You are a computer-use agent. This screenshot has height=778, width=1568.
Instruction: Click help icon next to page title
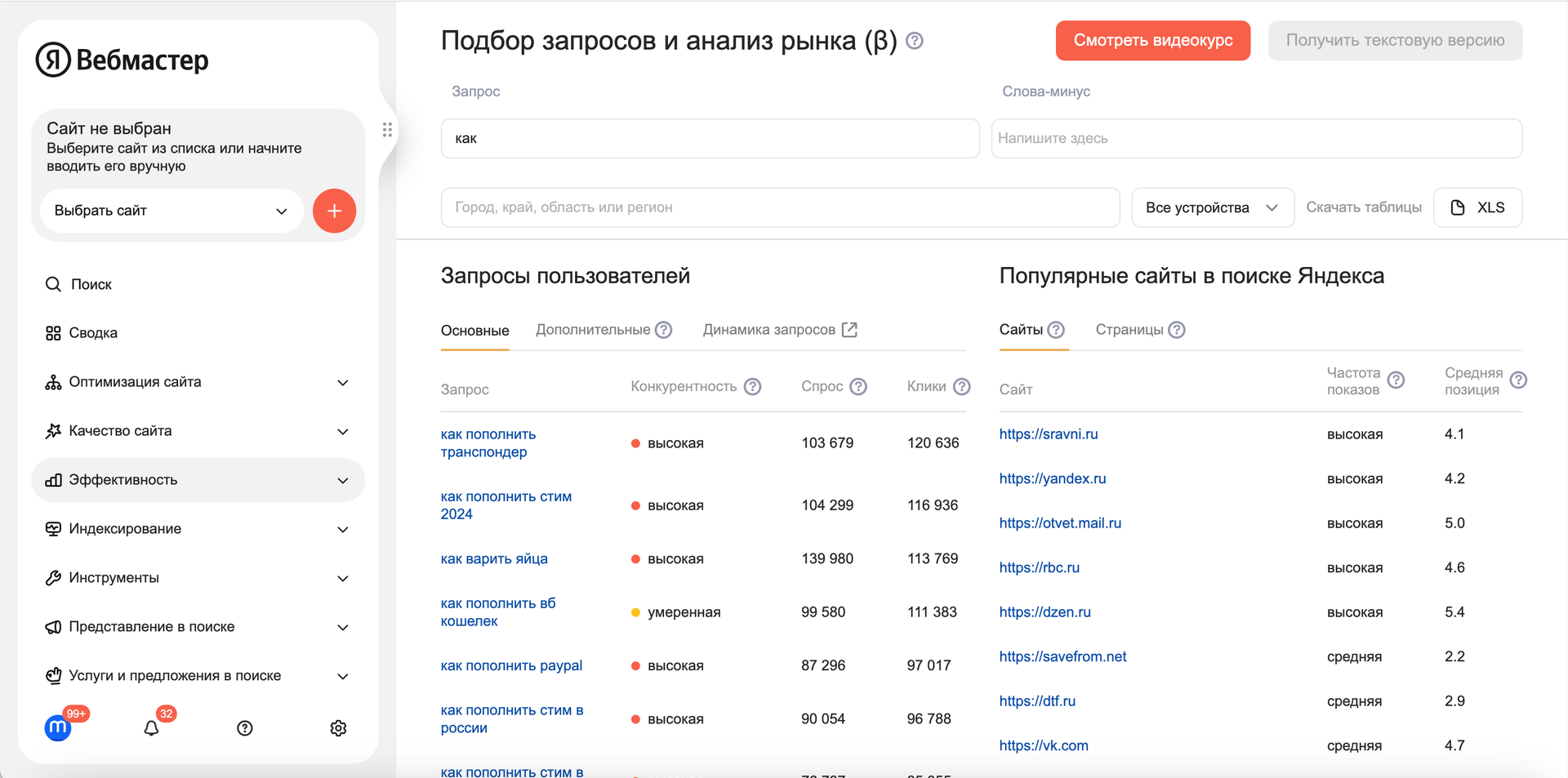(915, 41)
